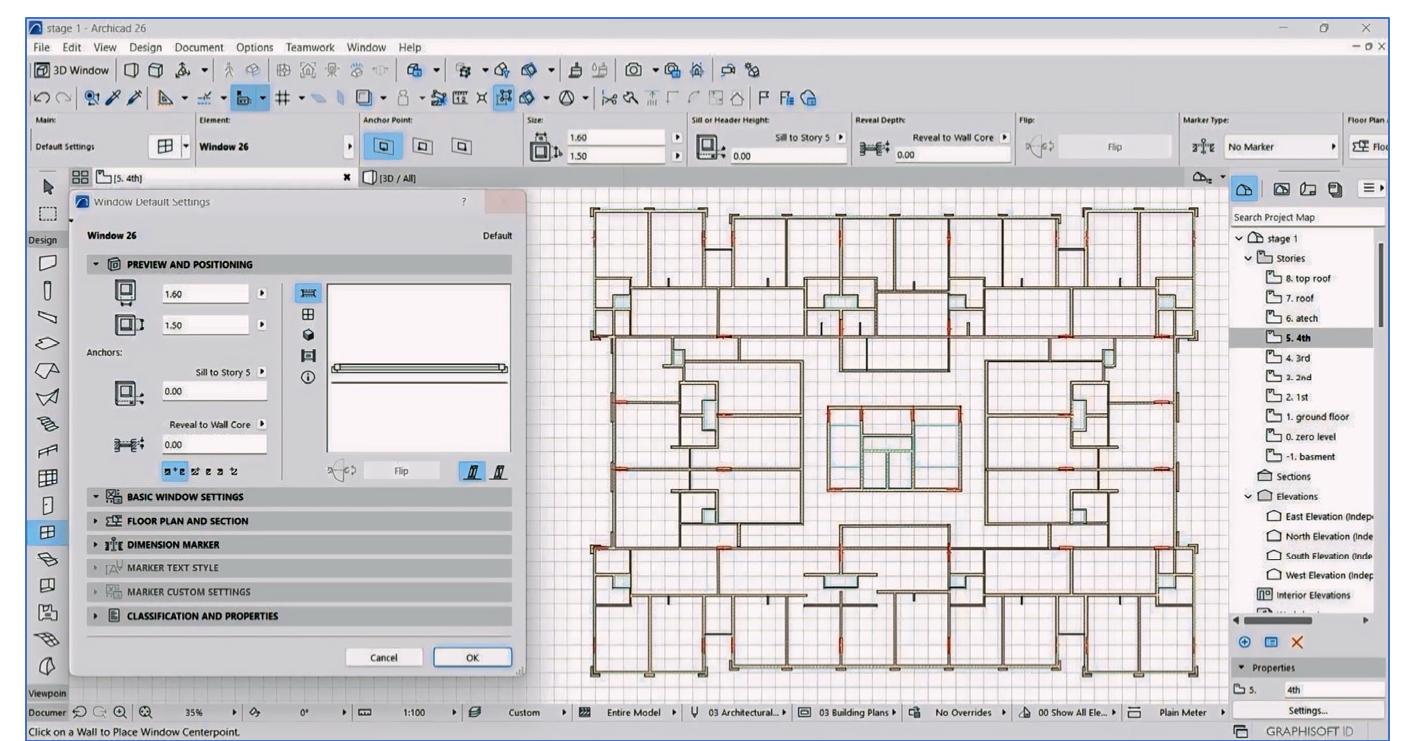Switch preview to floor plan view
The height and width of the screenshot is (741, 1408).
(x=309, y=293)
